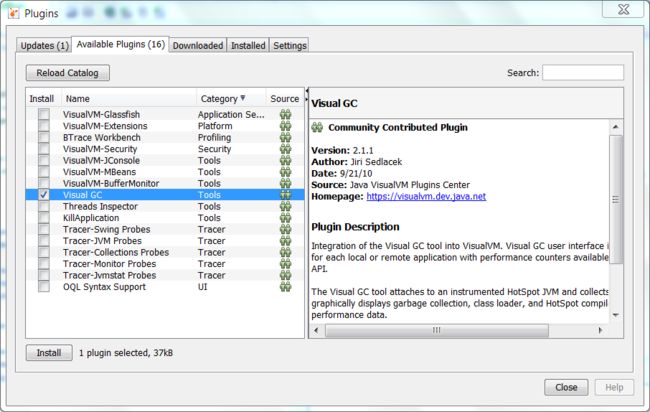Click source icon in Tracer-Swing Probes row
Image resolution: width=650 pixels, height=412 pixels.
click(x=285, y=229)
